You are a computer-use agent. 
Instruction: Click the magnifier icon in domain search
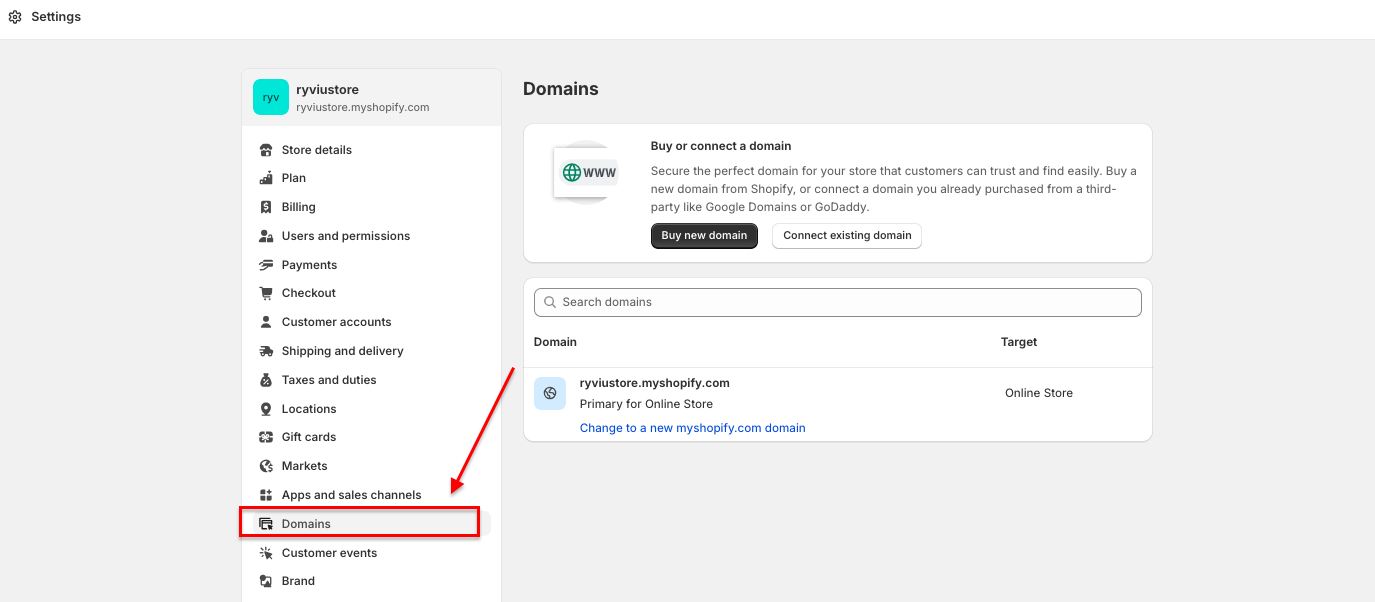(x=550, y=302)
